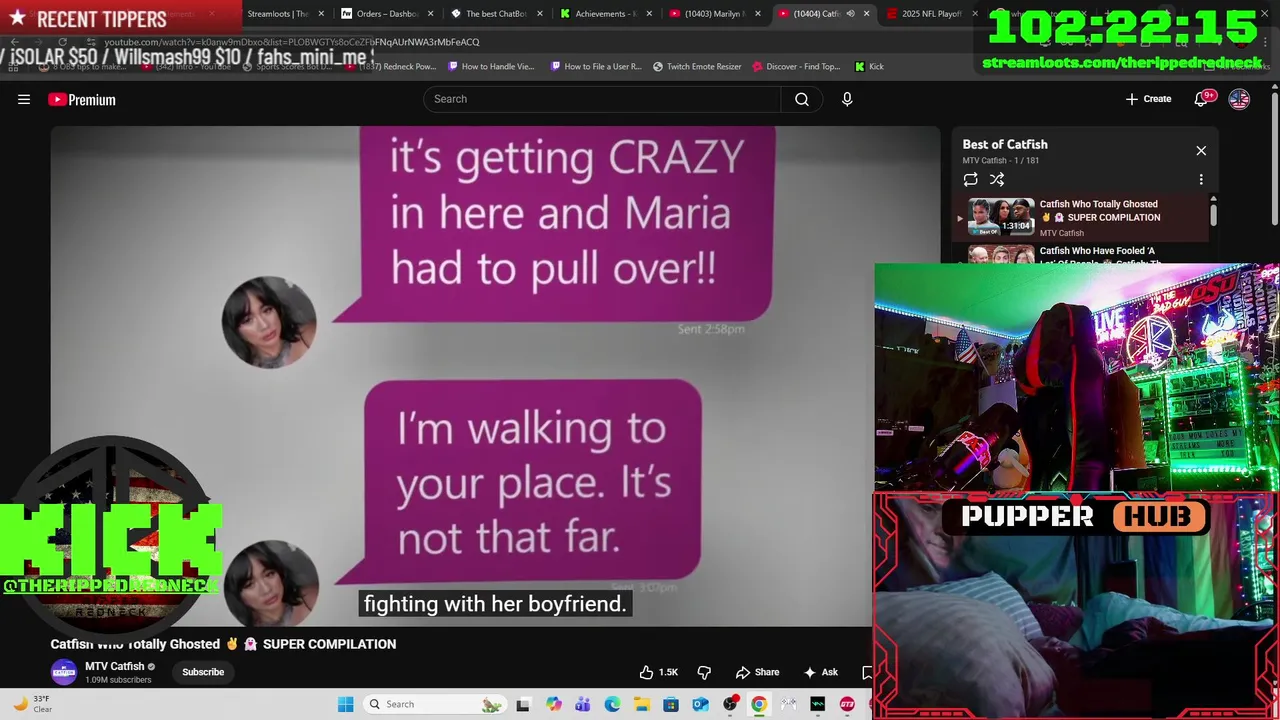This screenshot has height=720, width=1280.
Task: Open the YouTube guide hamburger menu
Action: [24, 99]
